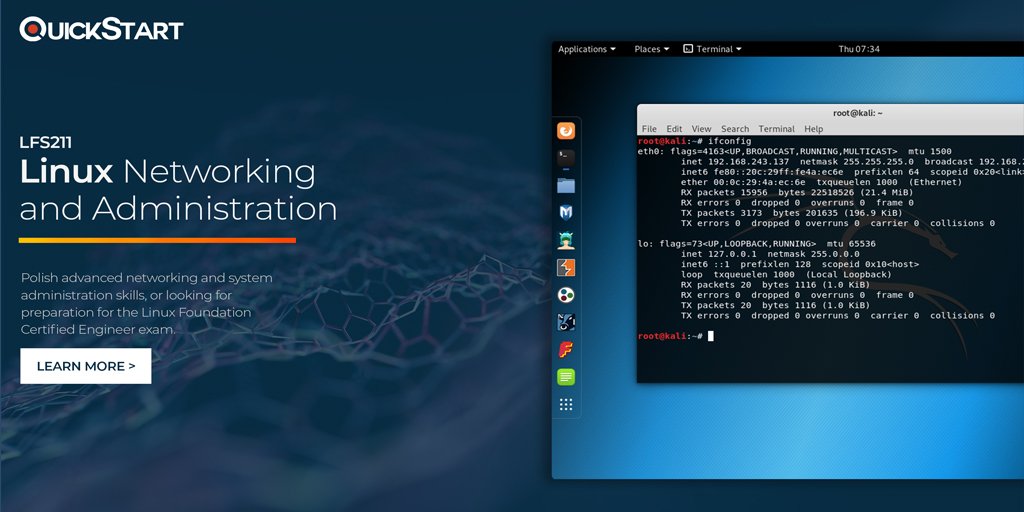Click the inet6 ::1 prefixlen 128 line
The height and width of the screenshot is (512, 1024).
coord(800,264)
